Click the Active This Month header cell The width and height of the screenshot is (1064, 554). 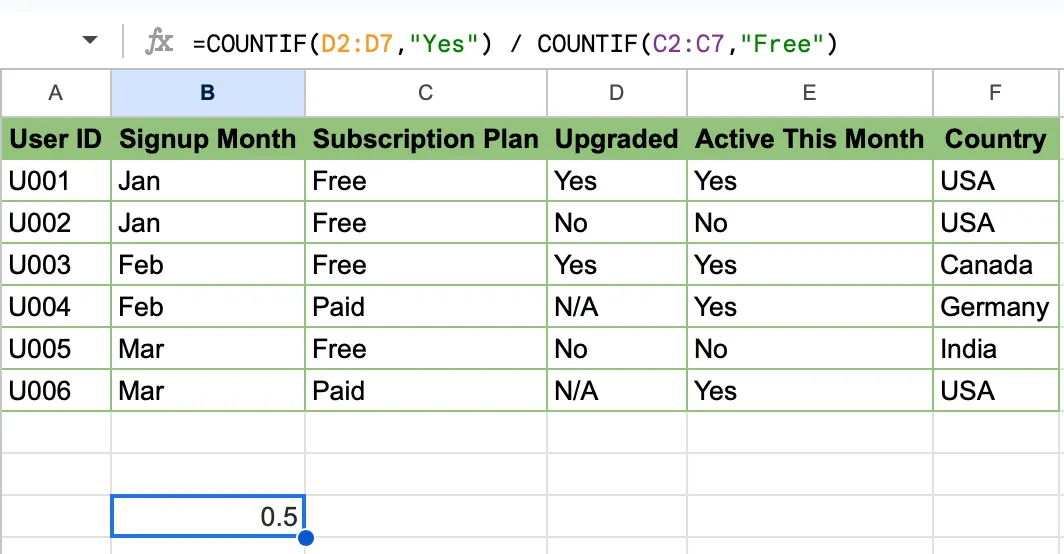pyautogui.click(x=810, y=139)
